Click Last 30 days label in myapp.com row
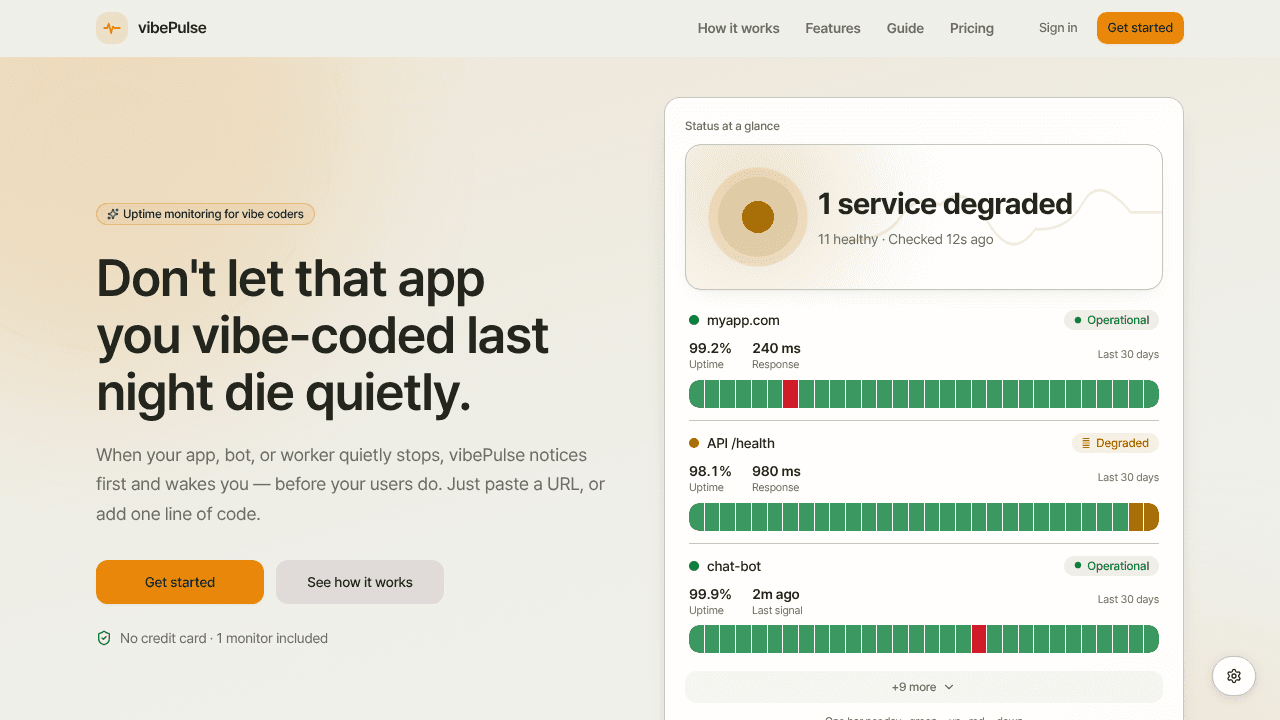Image resolution: width=1280 pixels, height=720 pixels. pos(1128,354)
